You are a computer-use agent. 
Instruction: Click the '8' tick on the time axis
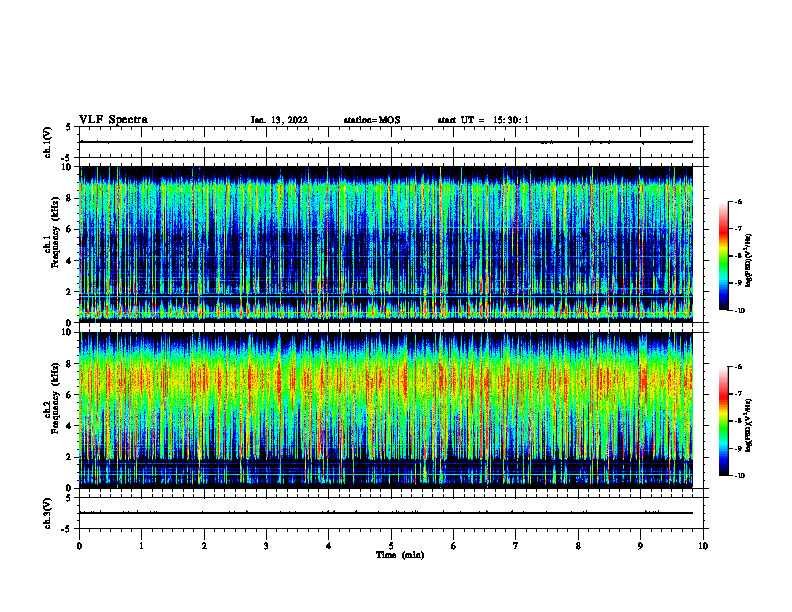pyautogui.click(x=578, y=546)
